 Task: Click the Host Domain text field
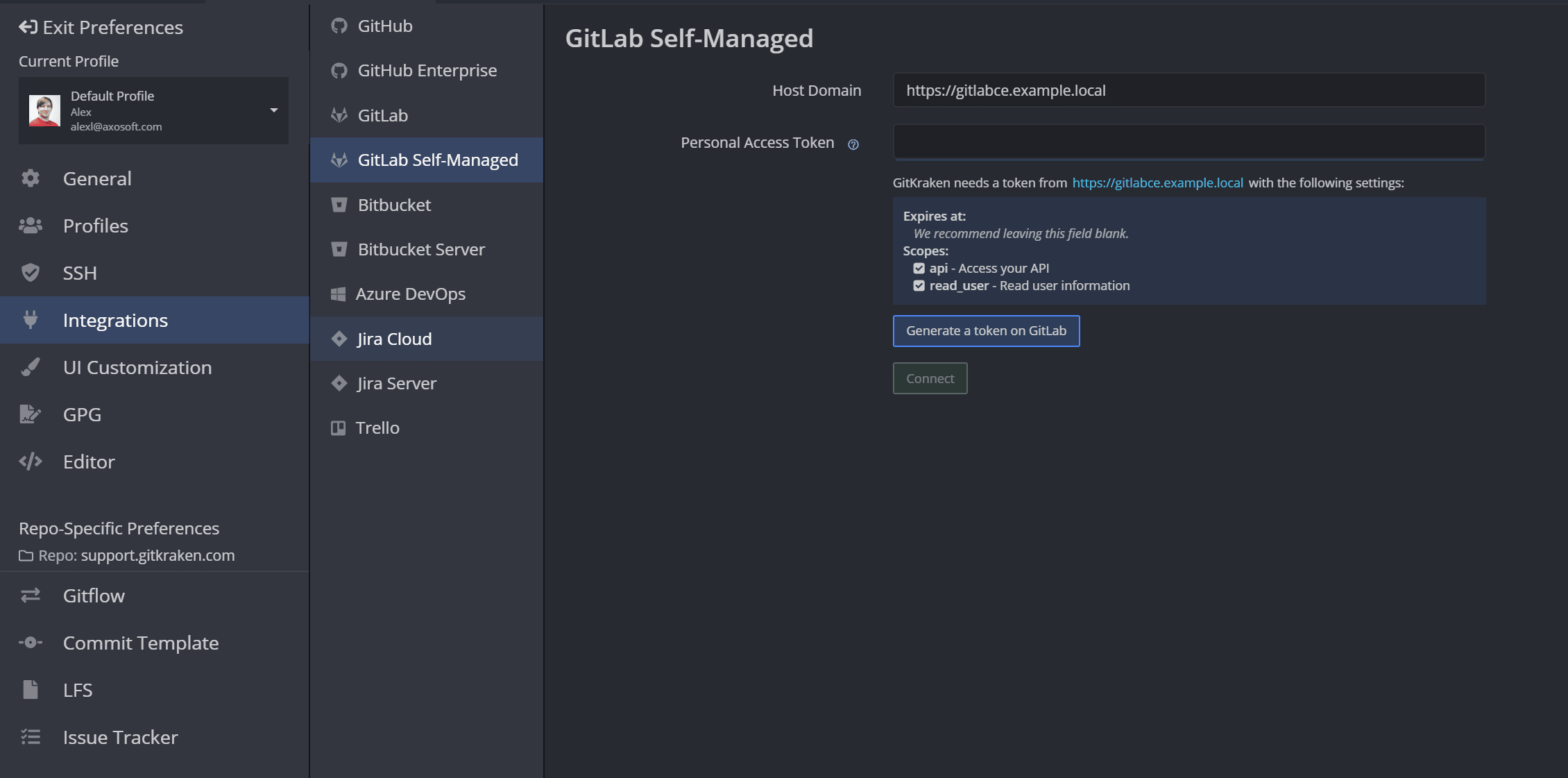click(1188, 90)
